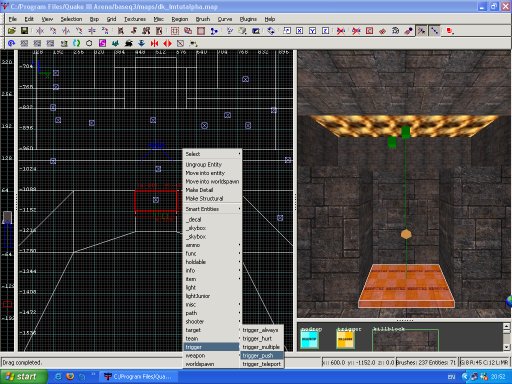Toggle the free rotate P button
Screen dimensions: 512x384
click(x=287, y=31)
